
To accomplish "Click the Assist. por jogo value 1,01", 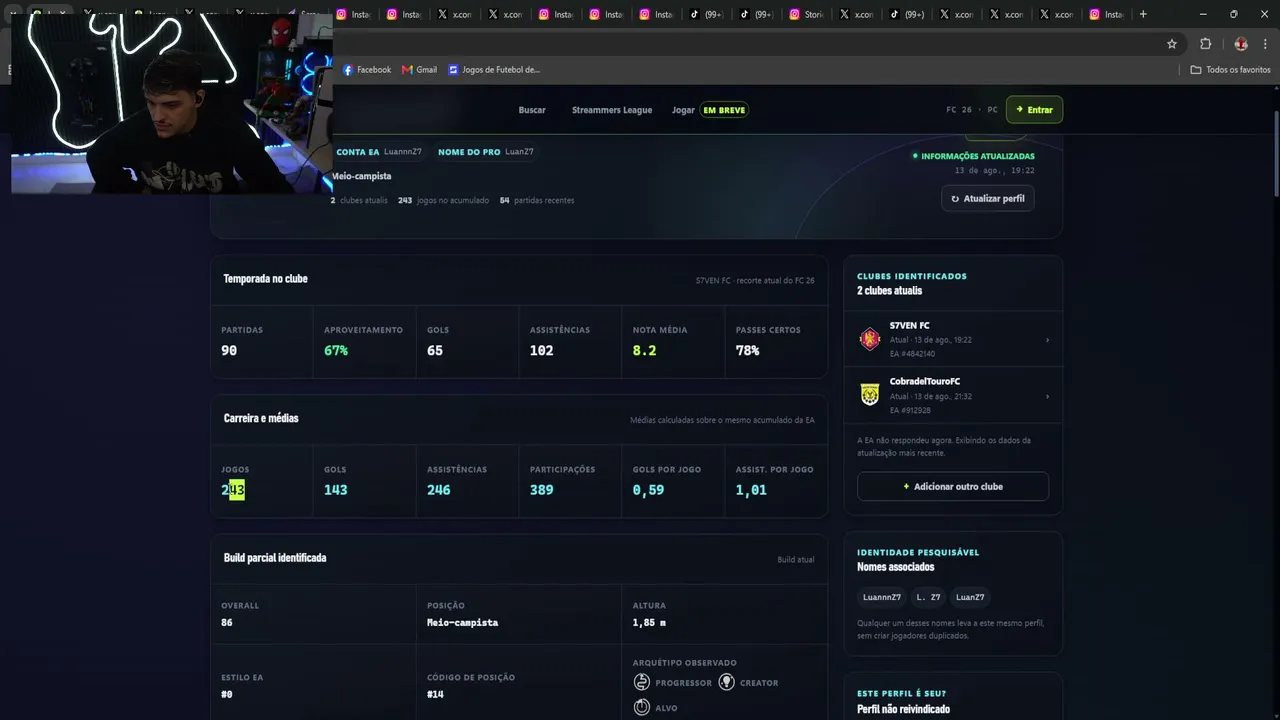I will 751,490.
